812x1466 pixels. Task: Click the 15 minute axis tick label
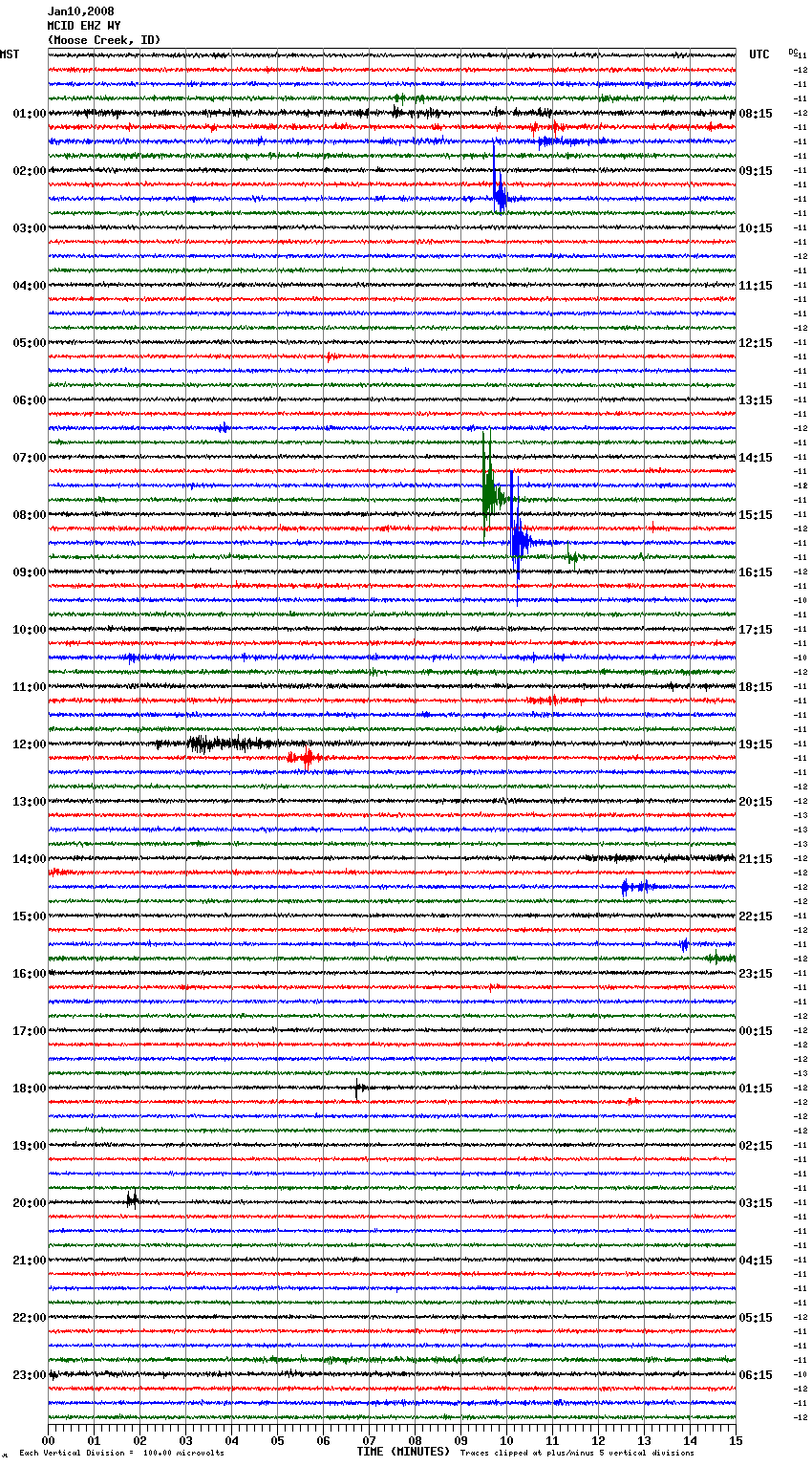[x=736, y=1440]
